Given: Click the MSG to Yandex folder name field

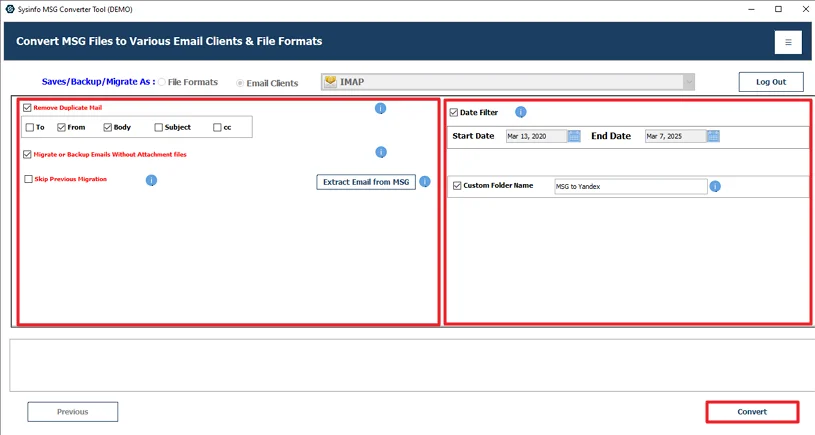Looking at the screenshot, I should click(630, 186).
